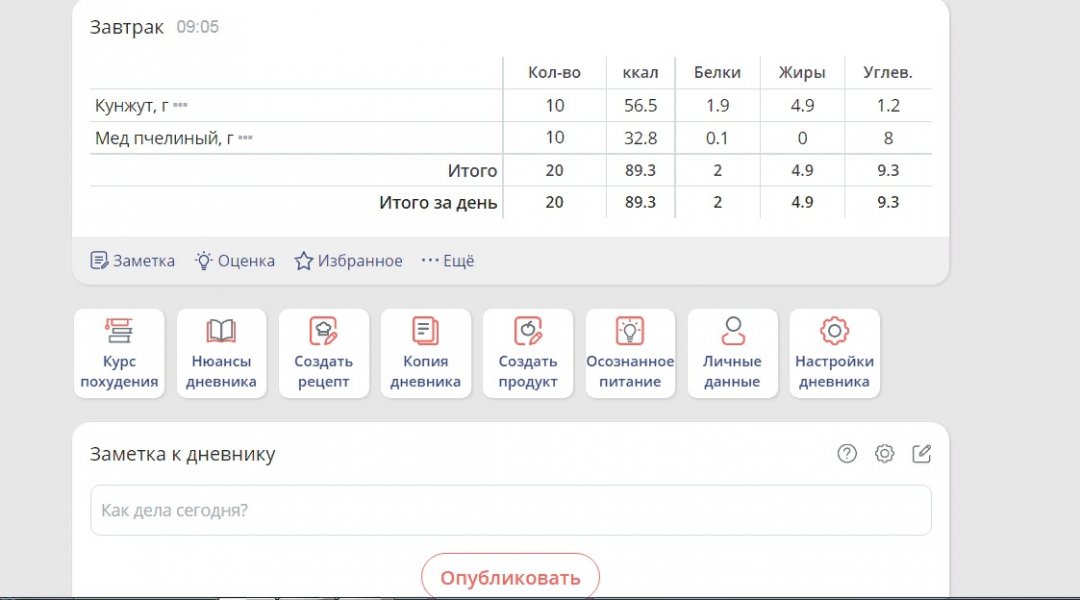Expand the Ещё options under breakfast
The image size is (1080, 600).
point(447,261)
